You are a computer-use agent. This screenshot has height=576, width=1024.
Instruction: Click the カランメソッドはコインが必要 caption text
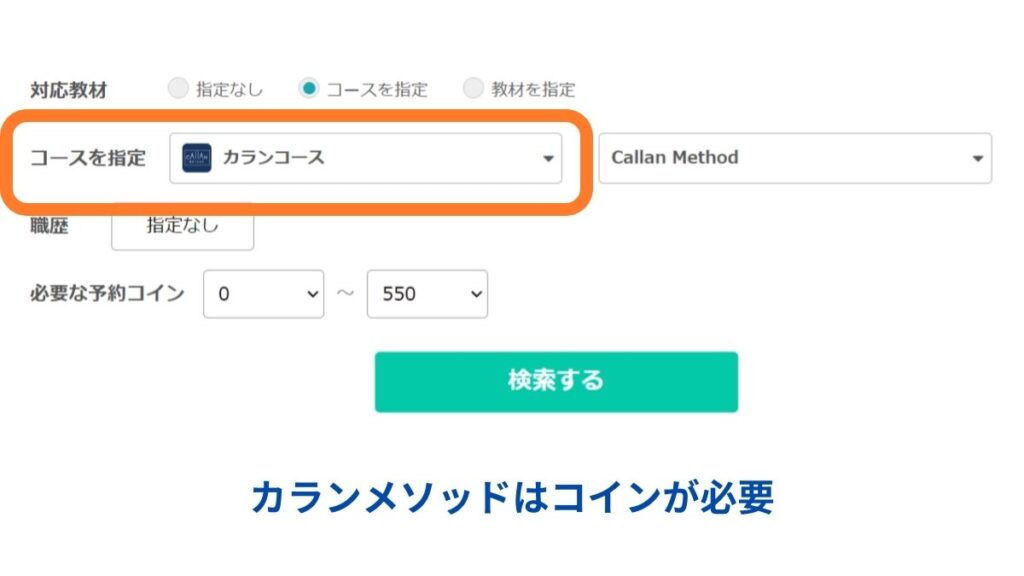pos(513,497)
